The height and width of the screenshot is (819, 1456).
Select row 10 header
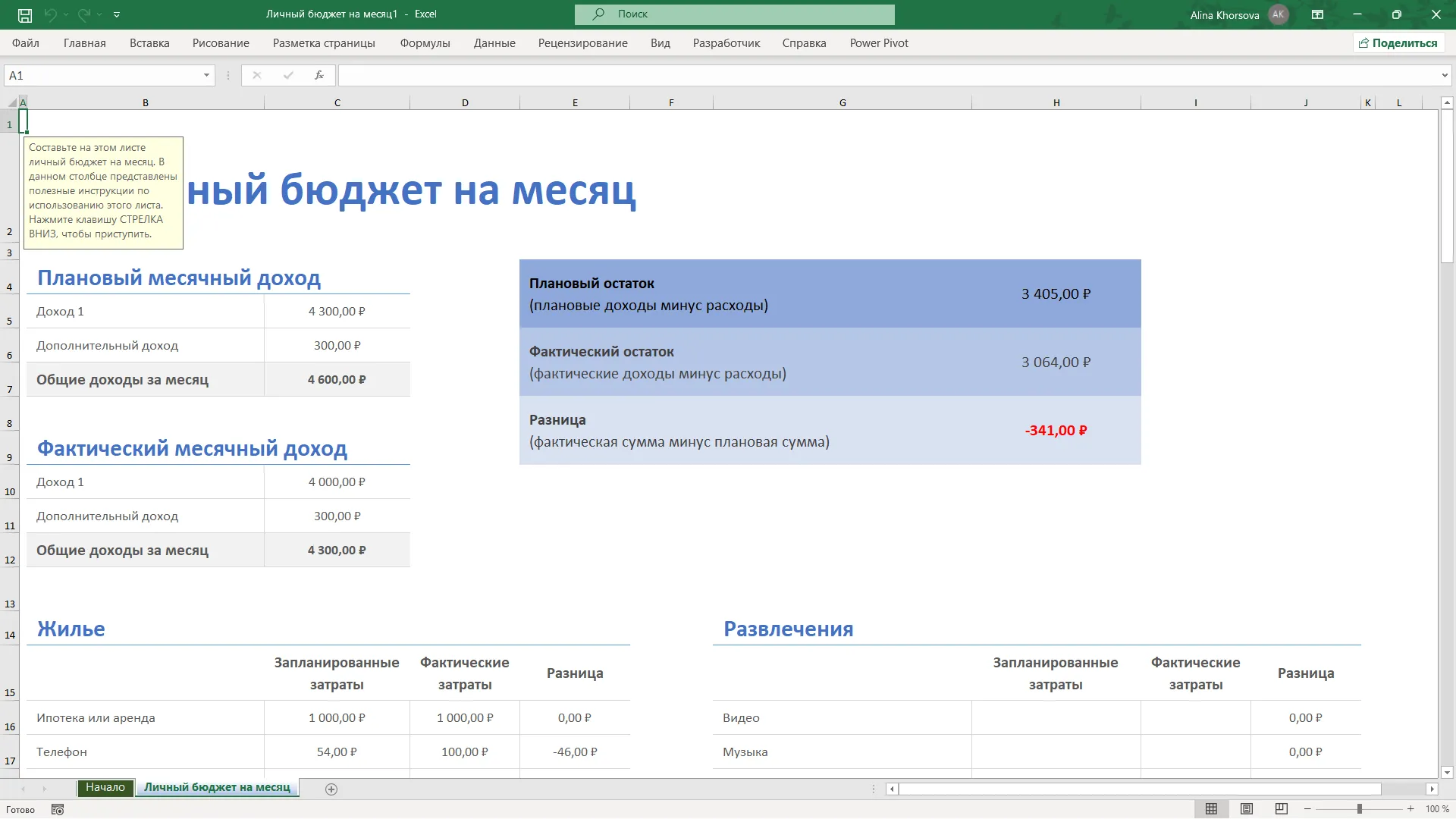(10, 482)
